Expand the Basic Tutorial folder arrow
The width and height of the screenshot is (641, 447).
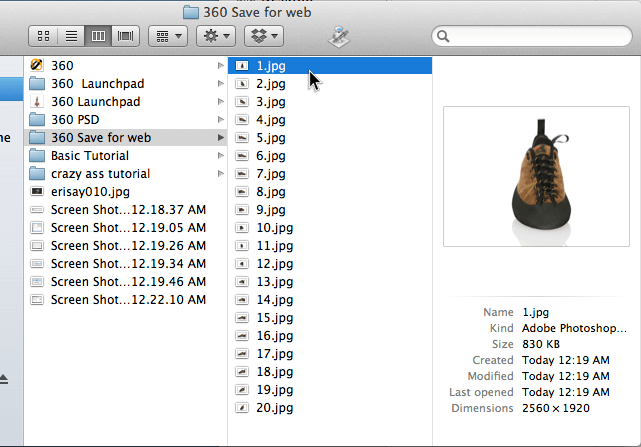220,156
